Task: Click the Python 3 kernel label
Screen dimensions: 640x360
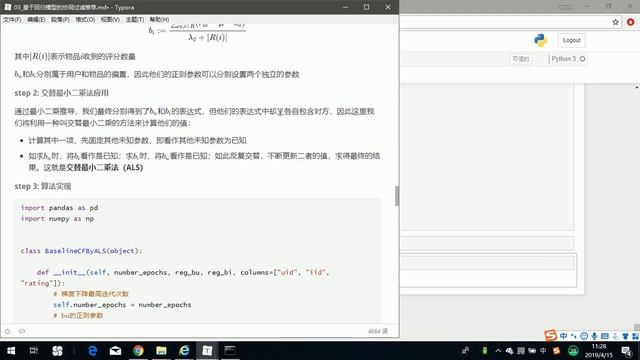Action: pos(563,59)
